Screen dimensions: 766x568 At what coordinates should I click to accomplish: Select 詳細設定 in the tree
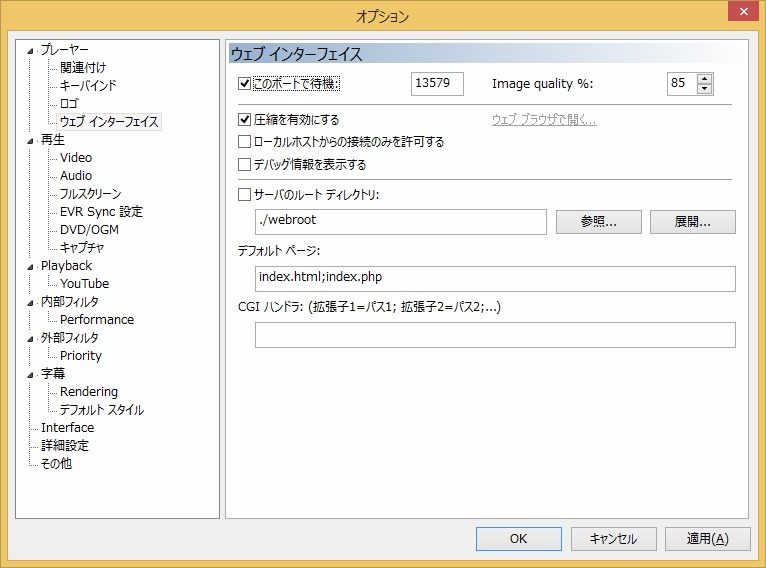click(x=64, y=446)
